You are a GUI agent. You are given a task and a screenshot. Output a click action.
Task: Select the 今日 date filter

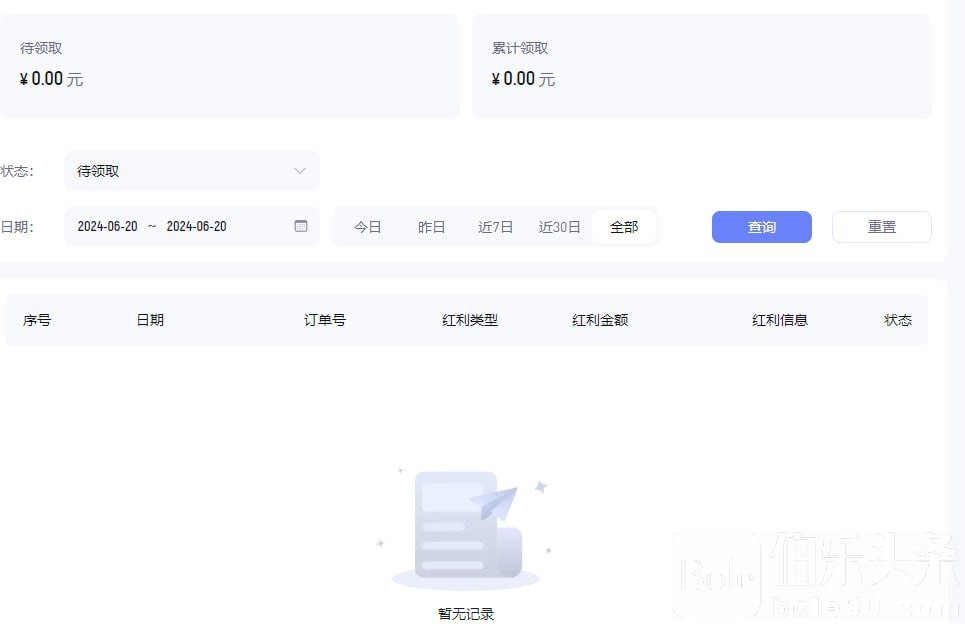pos(367,227)
